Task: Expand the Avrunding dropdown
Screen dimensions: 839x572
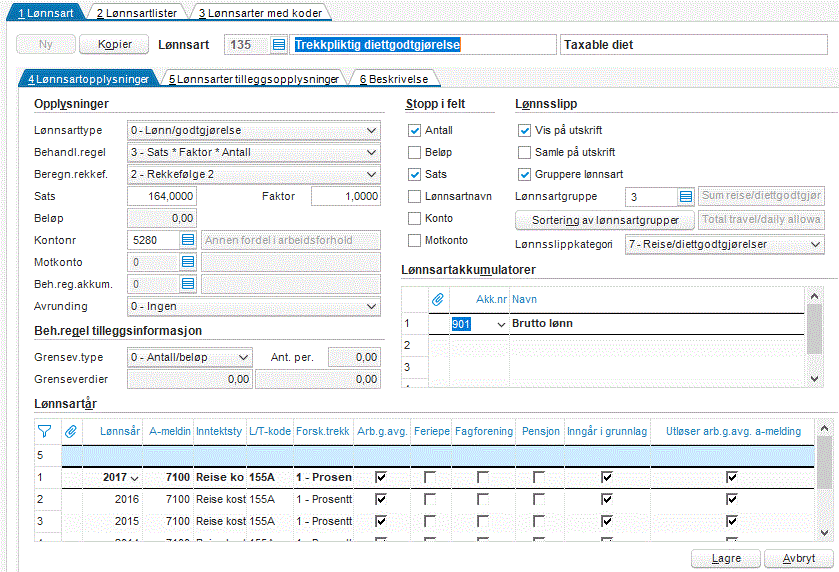Action: tap(372, 306)
